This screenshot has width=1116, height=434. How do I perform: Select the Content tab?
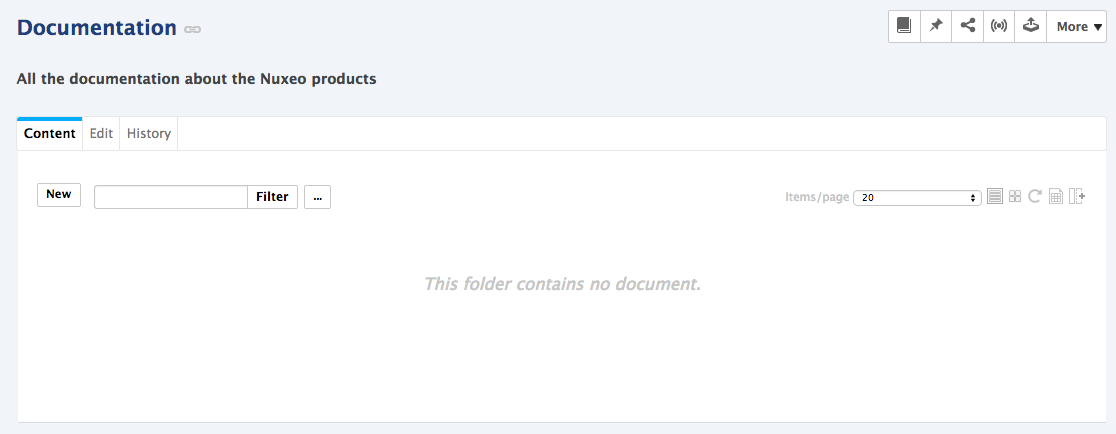[x=49, y=134]
